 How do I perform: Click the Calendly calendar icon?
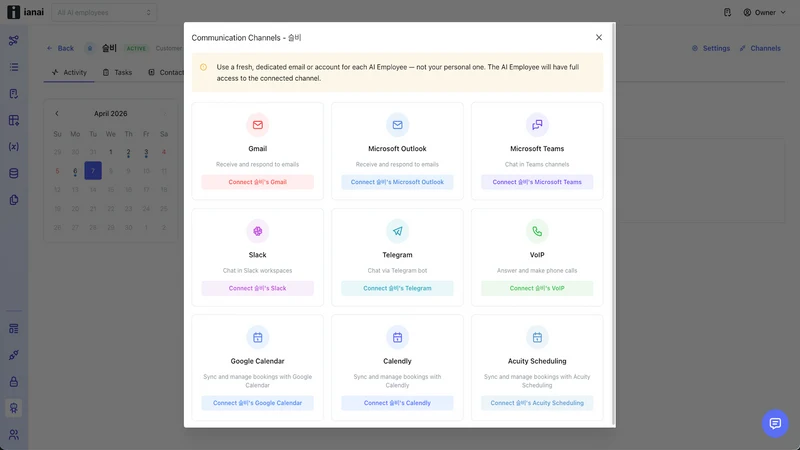pyautogui.click(x=397, y=337)
